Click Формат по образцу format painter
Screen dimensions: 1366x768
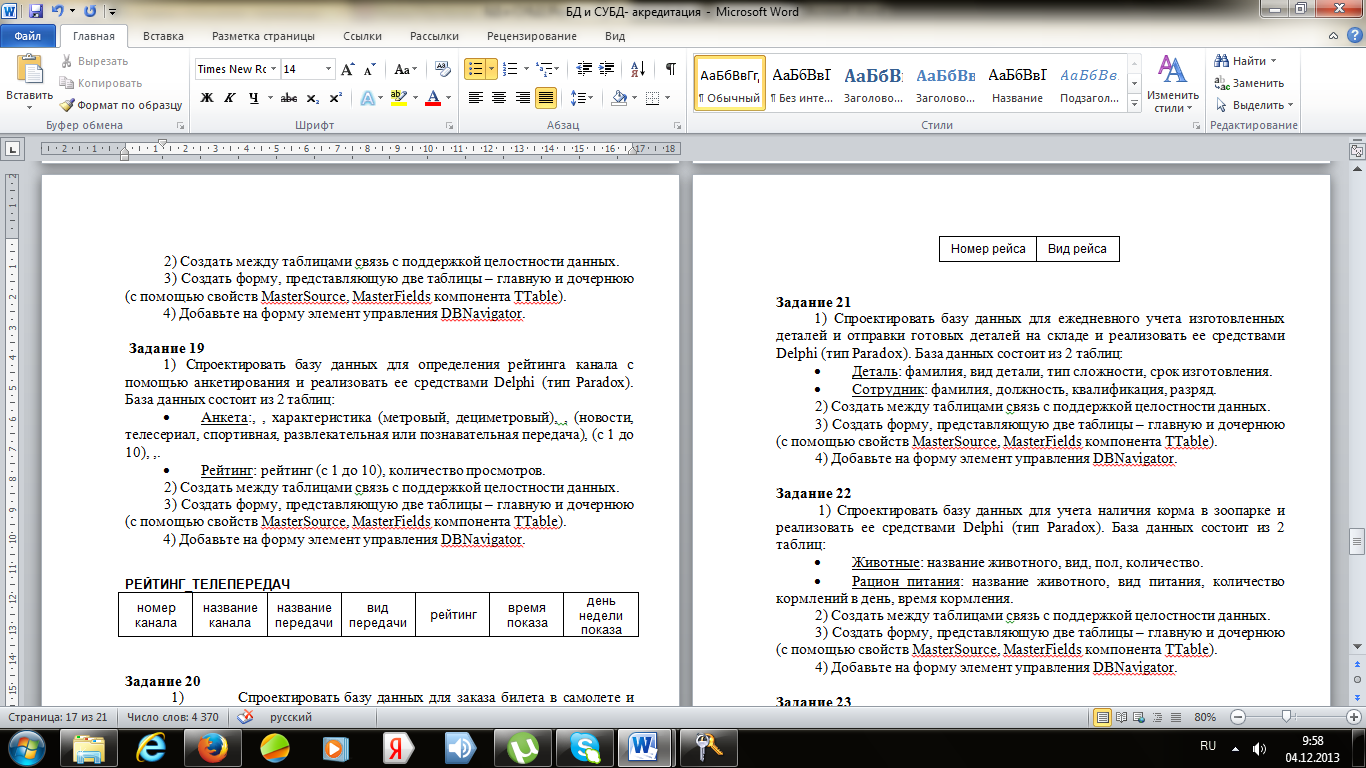[121, 105]
